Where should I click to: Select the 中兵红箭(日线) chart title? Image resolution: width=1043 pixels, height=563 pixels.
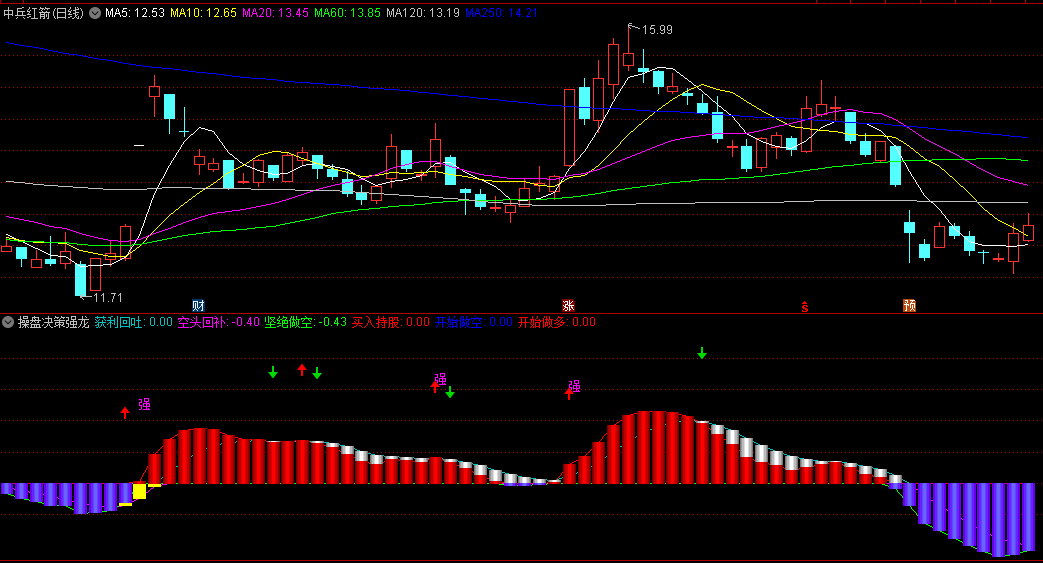44,13
